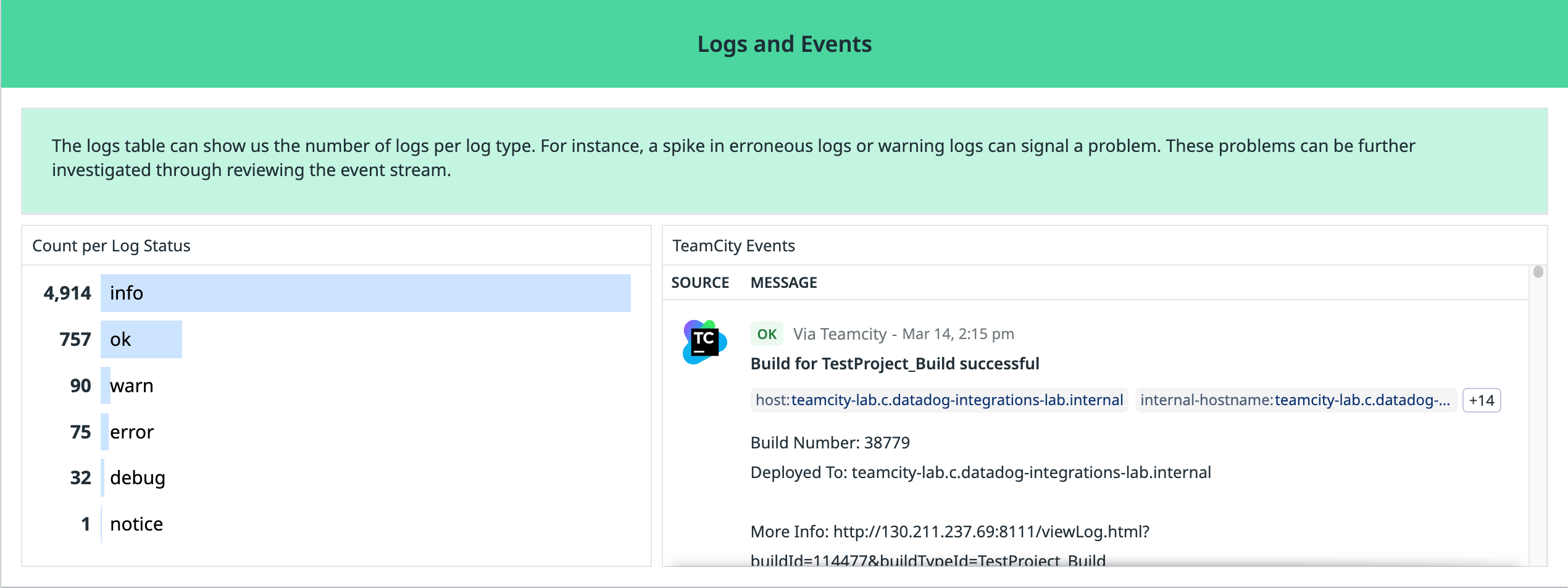Click the internal-hostname tag

pos(1296,400)
